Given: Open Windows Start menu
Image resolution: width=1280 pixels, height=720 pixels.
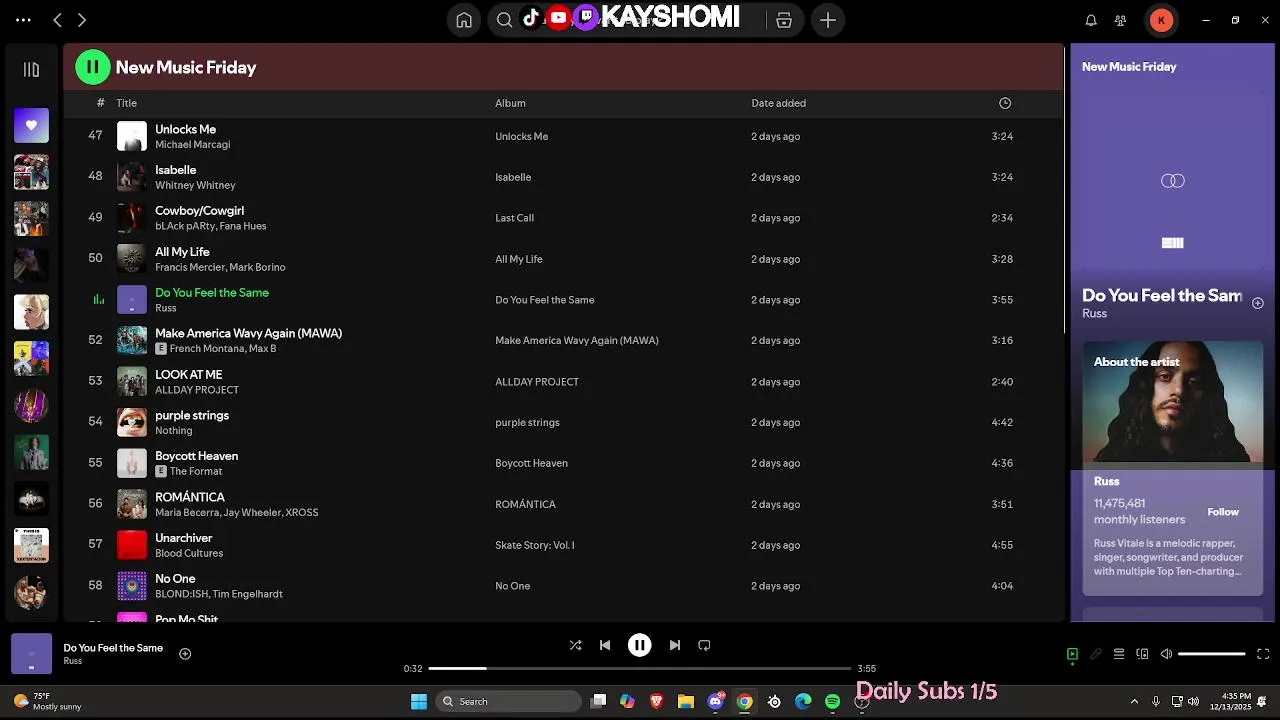Looking at the screenshot, I should [x=419, y=702].
